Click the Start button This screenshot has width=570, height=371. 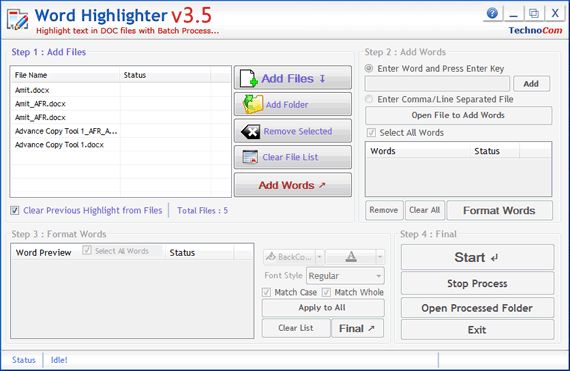[x=477, y=257]
